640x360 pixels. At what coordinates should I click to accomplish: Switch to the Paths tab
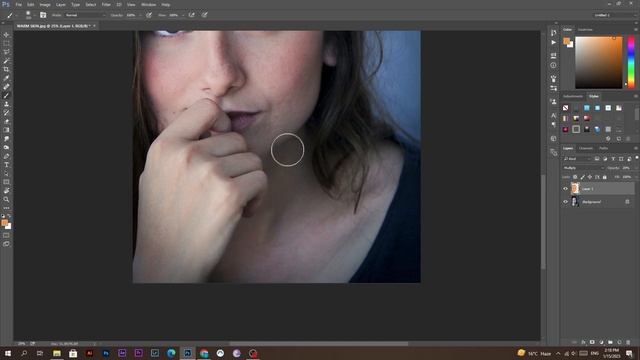(x=604, y=148)
